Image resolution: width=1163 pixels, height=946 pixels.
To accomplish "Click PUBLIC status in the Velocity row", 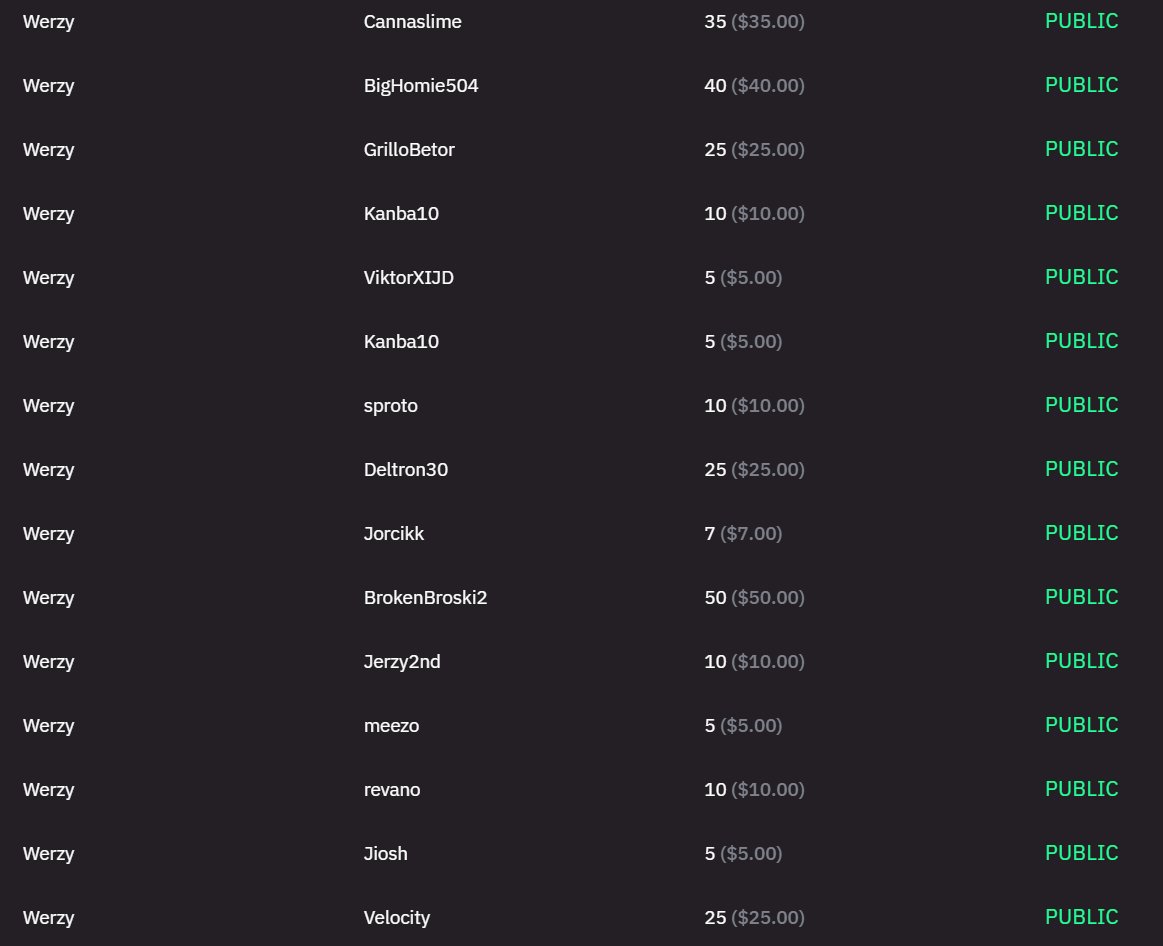I will click(x=1081, y=917).
